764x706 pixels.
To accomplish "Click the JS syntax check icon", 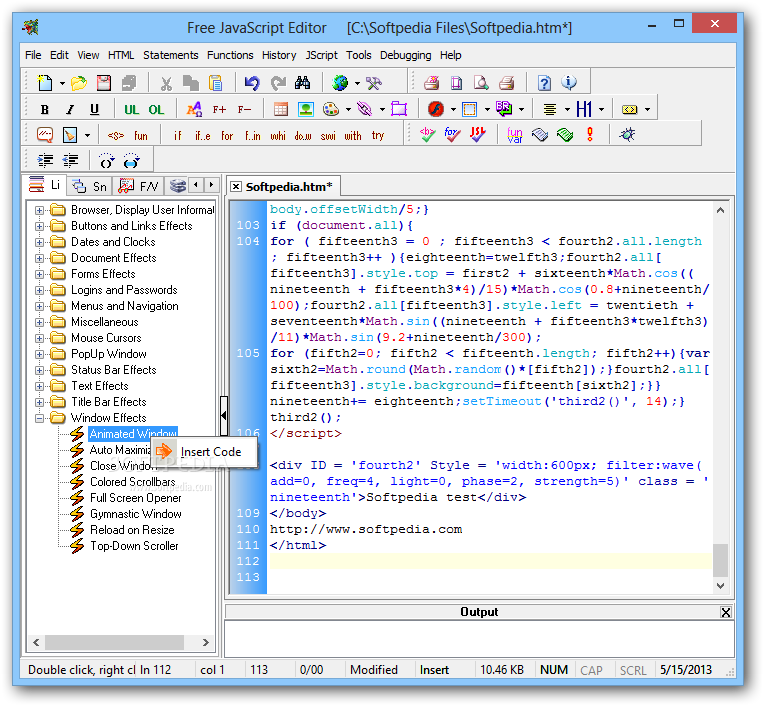I will [x=477, y=134].
